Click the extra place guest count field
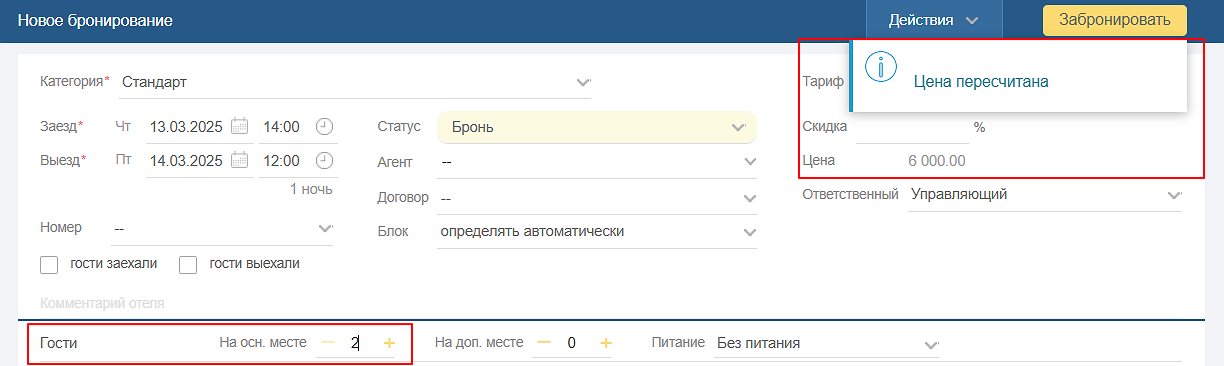 coord(571,343)
